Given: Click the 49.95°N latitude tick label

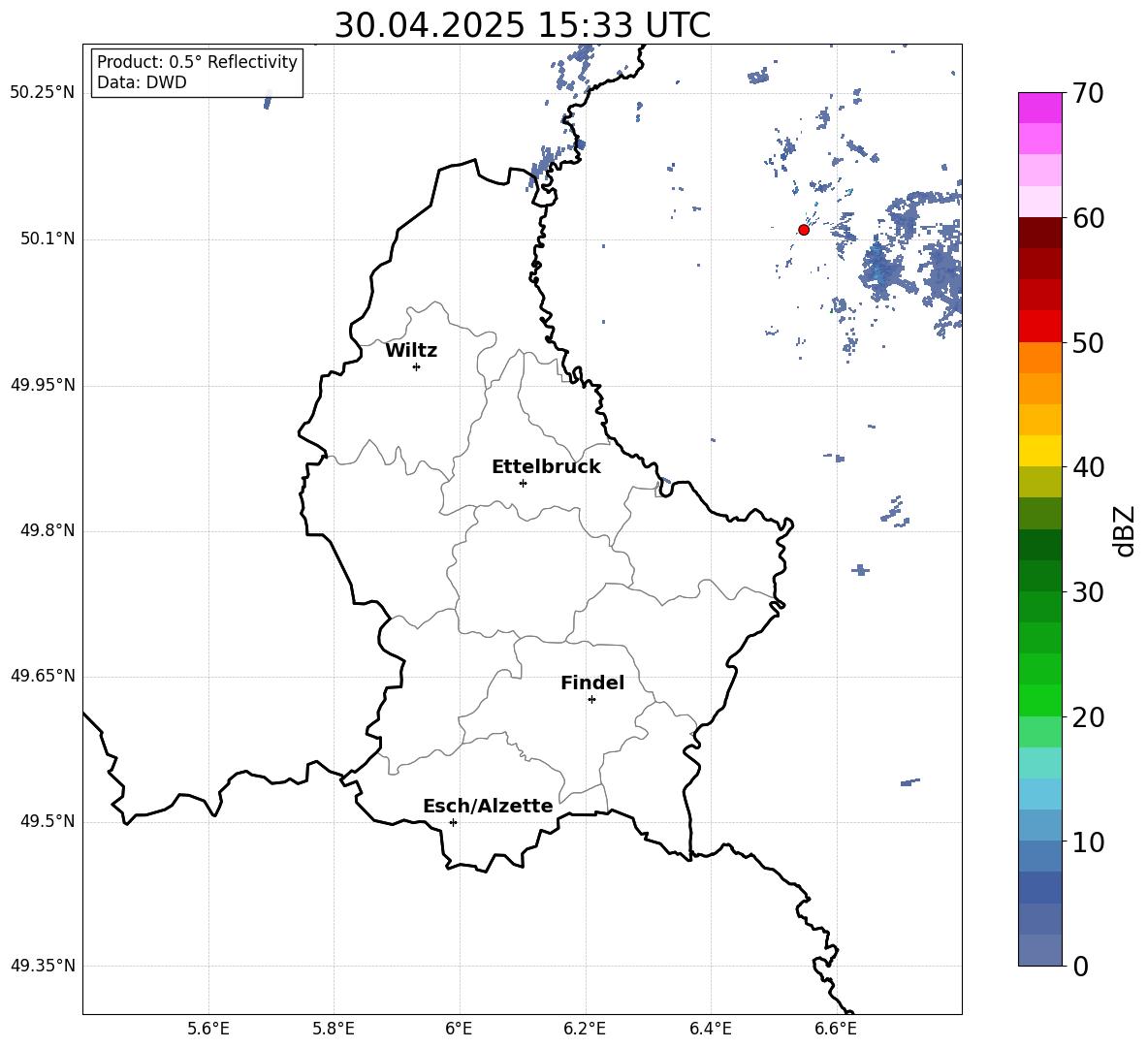Looking at the screenshot, I should click(x=43, y=385).
